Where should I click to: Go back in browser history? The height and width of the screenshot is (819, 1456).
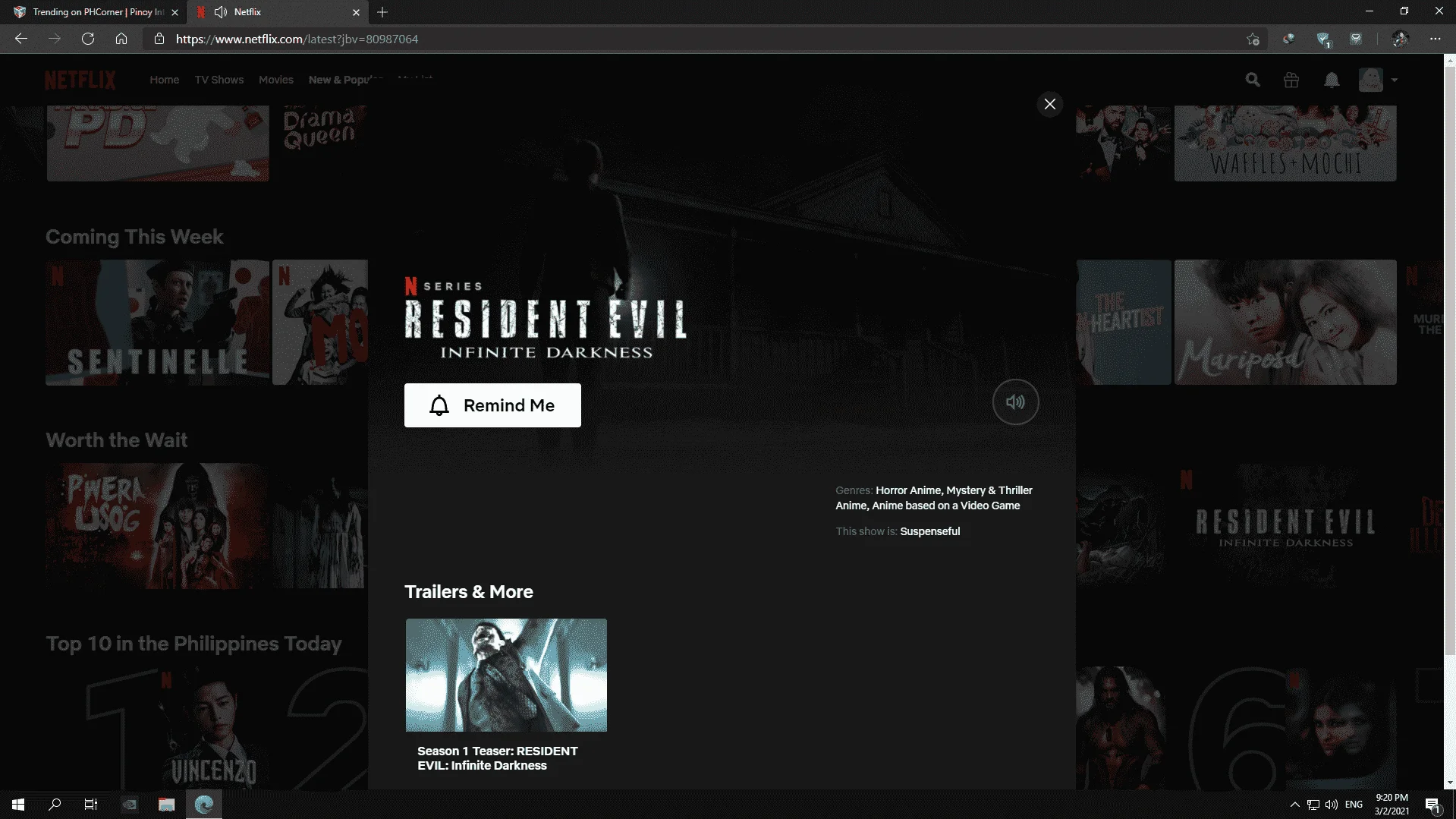pyautogui.click(x=21, y=39)
